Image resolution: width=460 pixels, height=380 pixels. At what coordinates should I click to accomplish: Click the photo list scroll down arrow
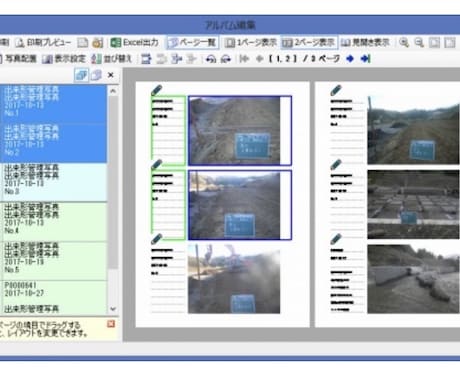coord(113,309)
